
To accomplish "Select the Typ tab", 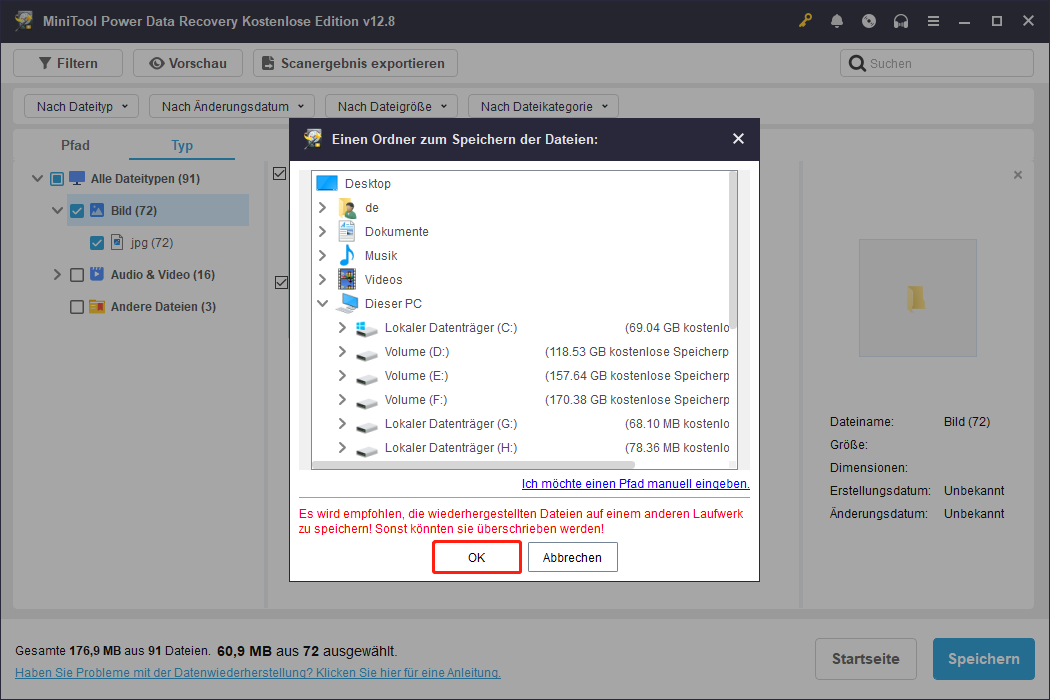I will (182, 145).
